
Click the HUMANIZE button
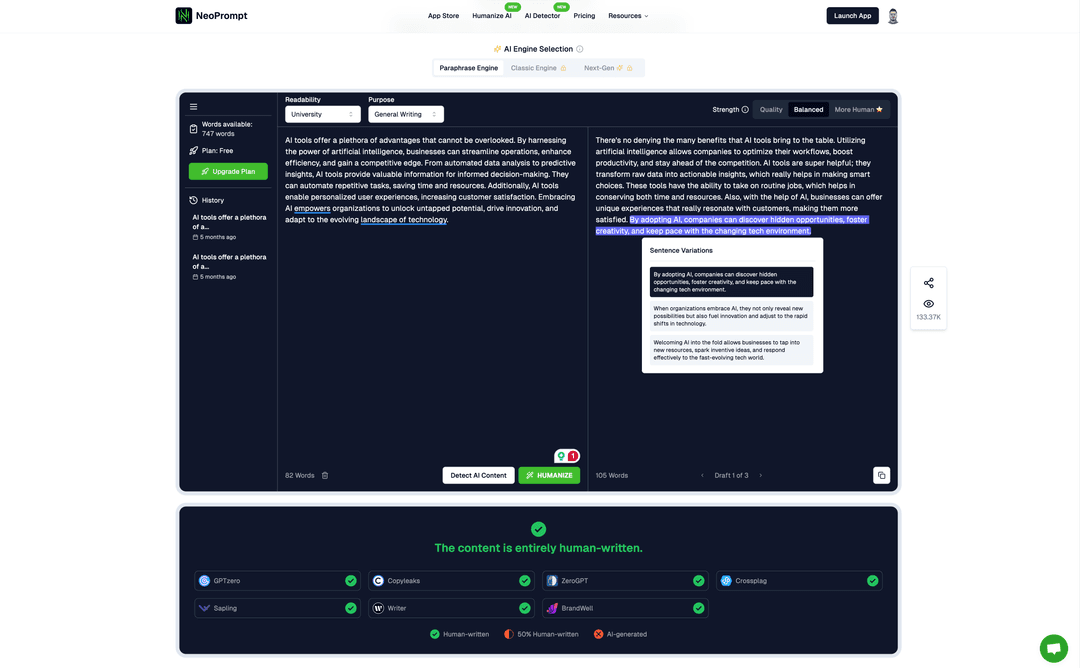click(x=549, y=476)
